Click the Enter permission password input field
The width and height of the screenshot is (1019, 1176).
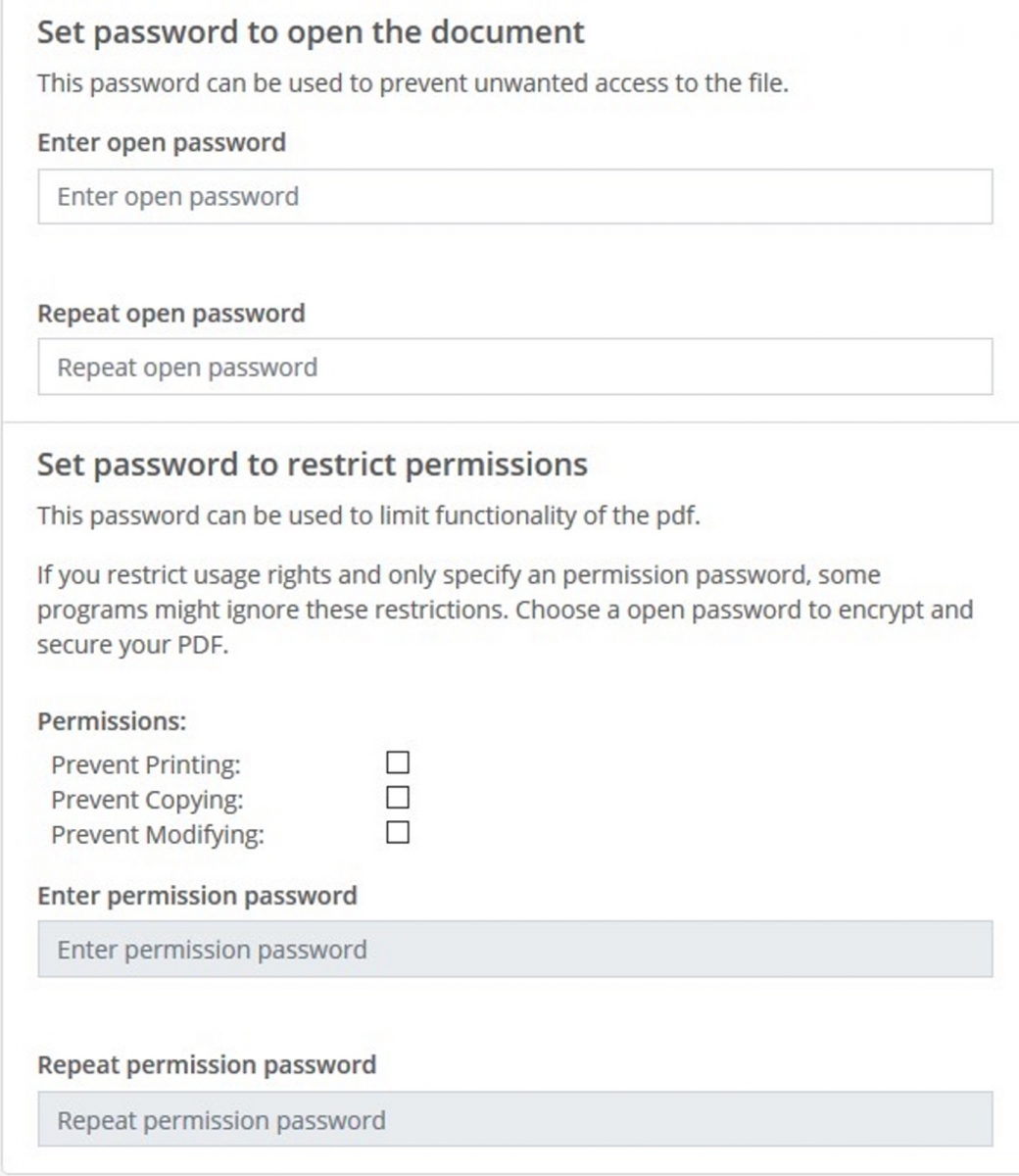pos(514,950)
